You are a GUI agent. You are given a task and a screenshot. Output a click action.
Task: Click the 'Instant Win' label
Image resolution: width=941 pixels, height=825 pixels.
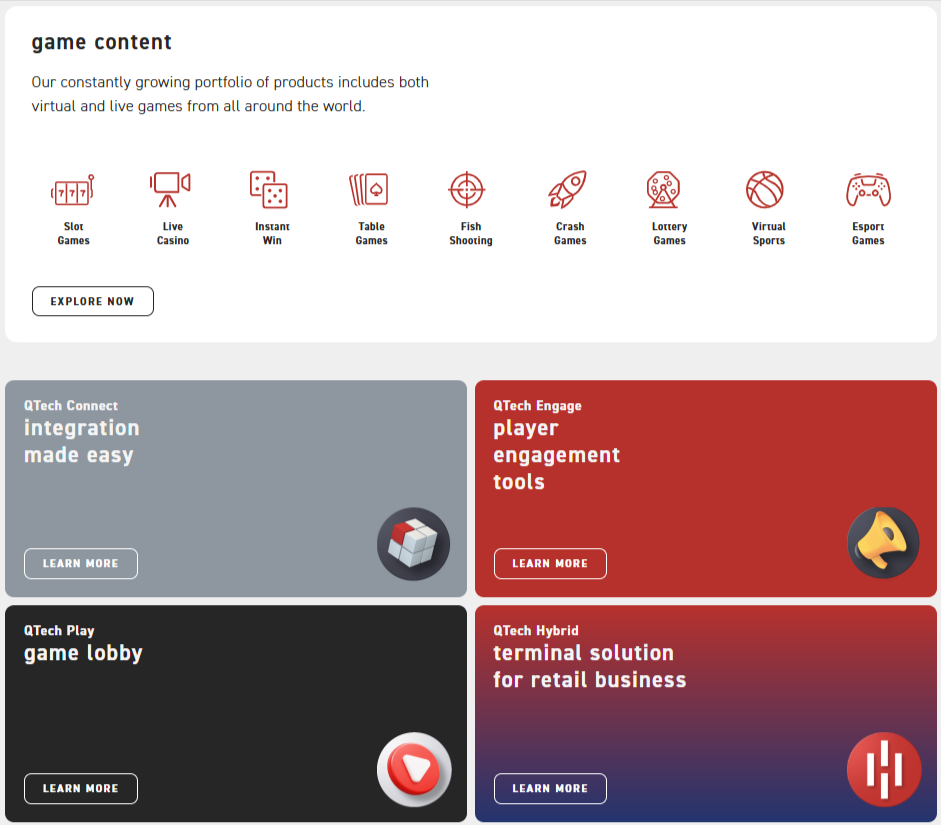click(x=272, y=233)
